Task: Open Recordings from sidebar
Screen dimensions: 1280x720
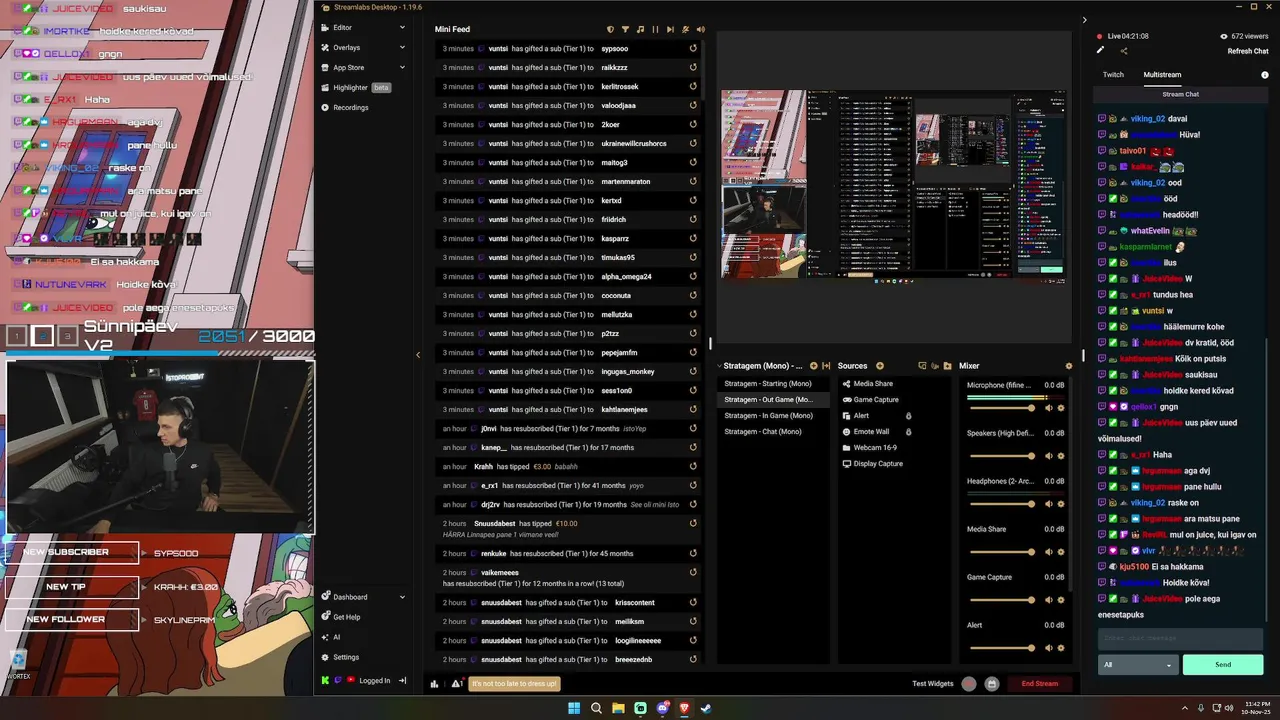Action: coord(345,108)
